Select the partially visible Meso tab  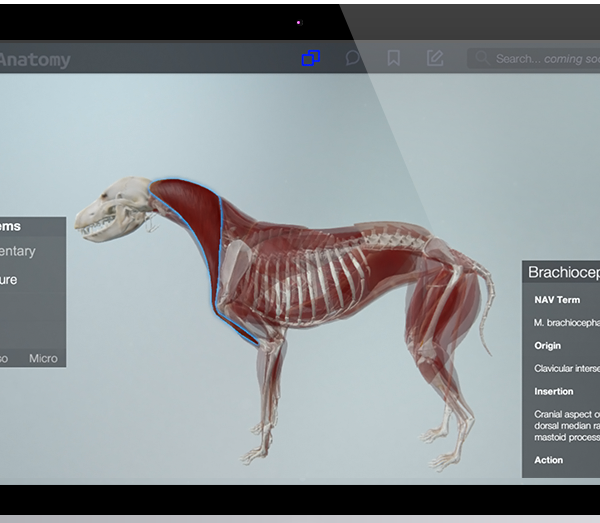[4, 358]
